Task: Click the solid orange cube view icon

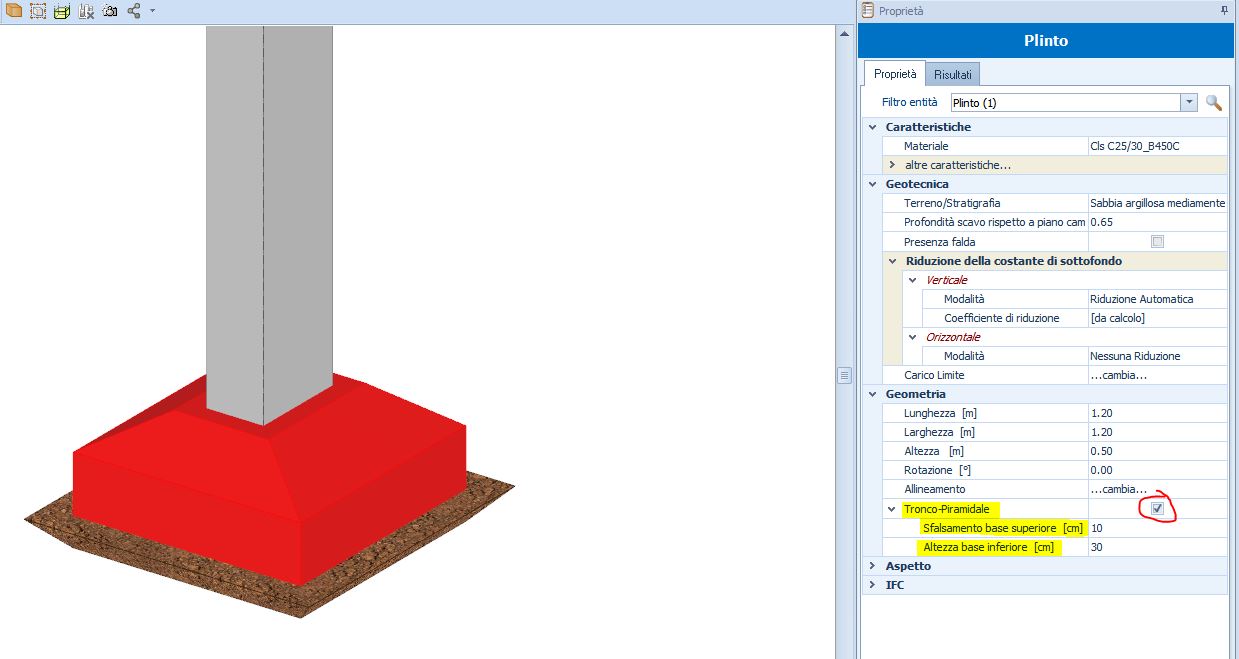Action: point(14,11)
